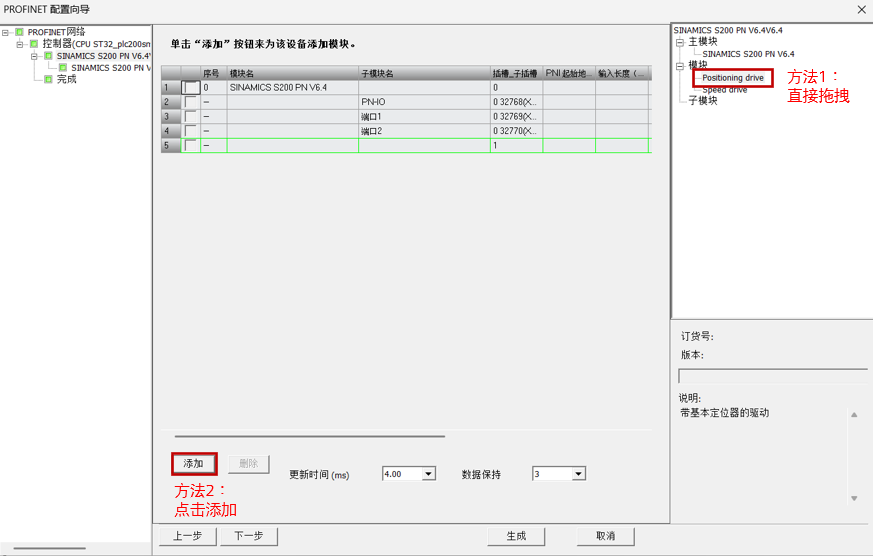Click the green PROFINET网络 node icon
The height and width of the screenshot is (557, 875).
tap(20, 32)
